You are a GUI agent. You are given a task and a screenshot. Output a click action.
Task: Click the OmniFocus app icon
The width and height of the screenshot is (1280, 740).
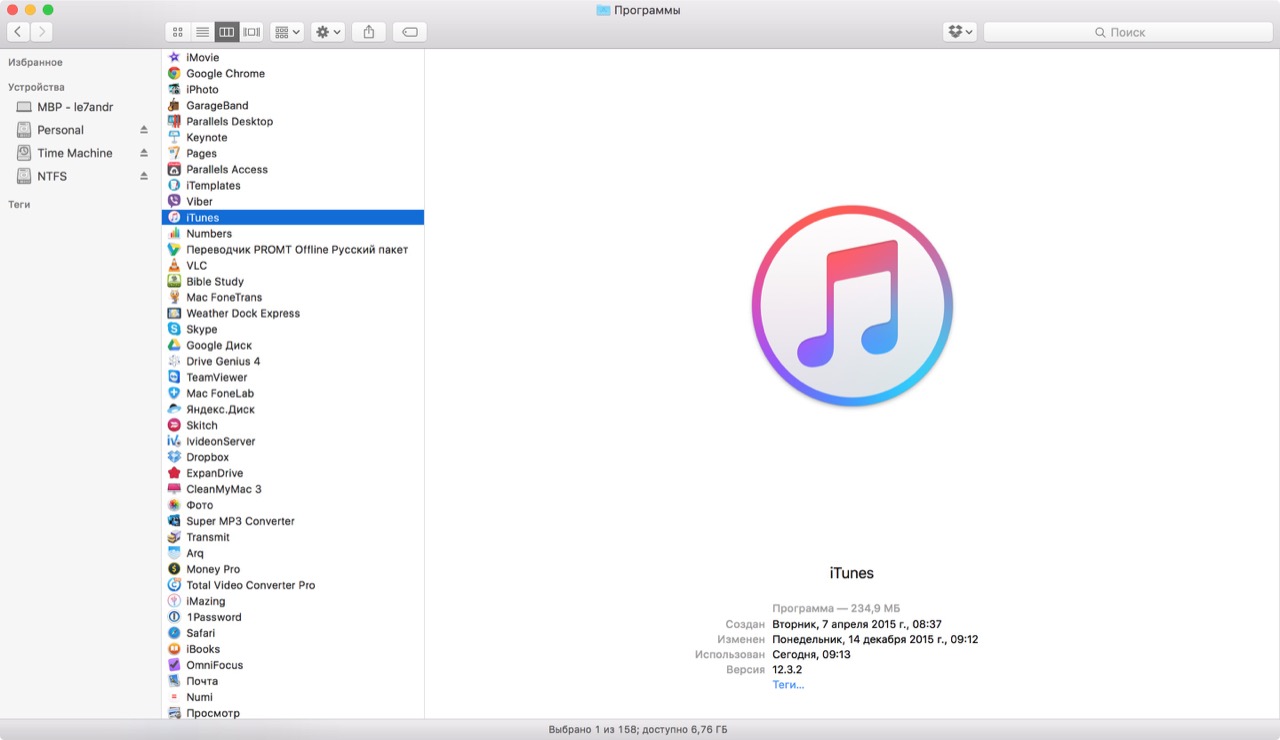point(174,665)
